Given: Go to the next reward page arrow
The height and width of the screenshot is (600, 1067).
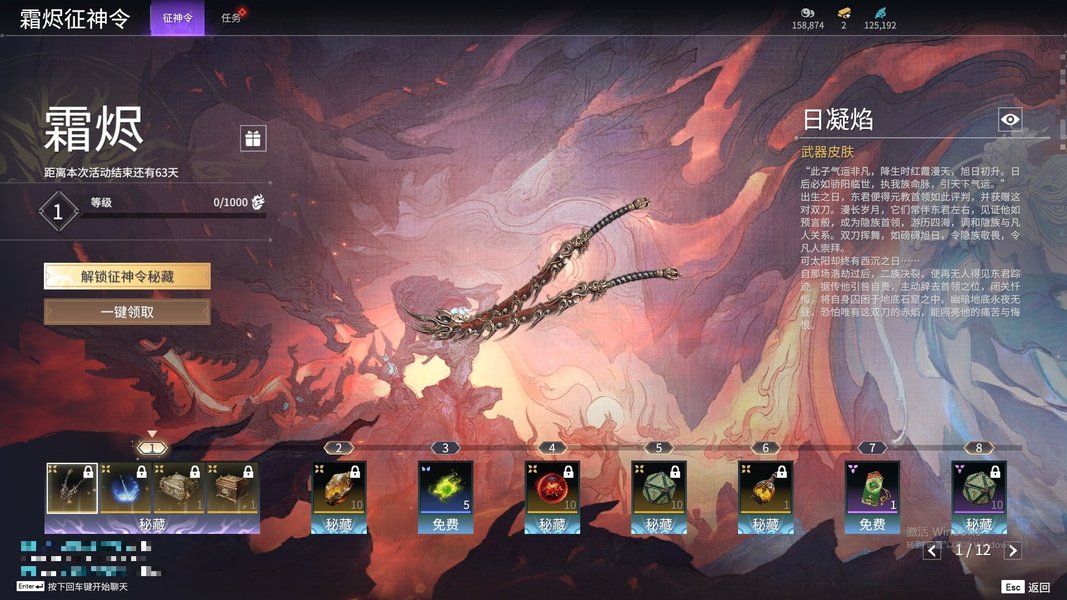Looking at the screenshot, I should pyautogui.click(x=1013, y=550).
